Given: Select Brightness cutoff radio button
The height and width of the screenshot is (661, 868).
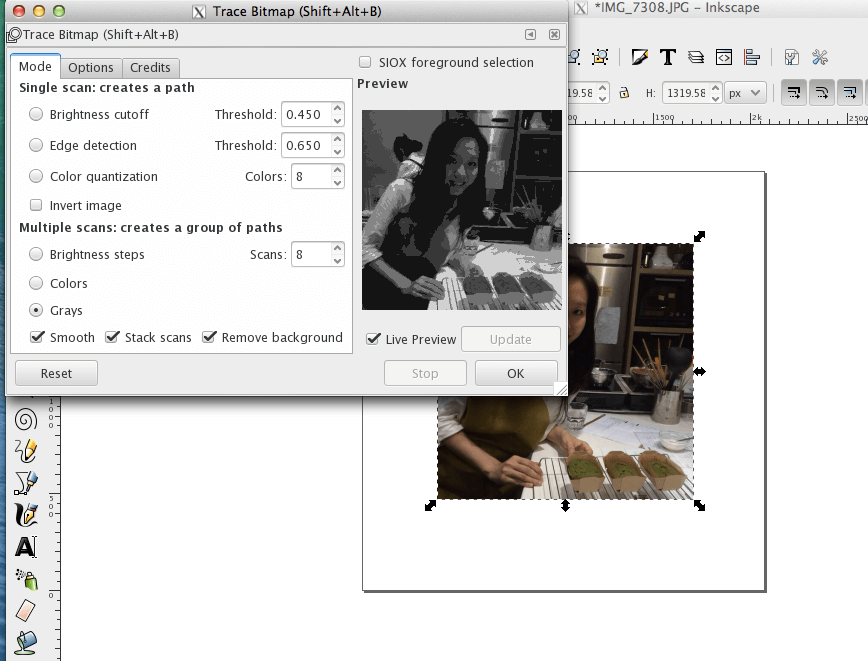Looking at the screenshot, I should (x=36, y=114).
